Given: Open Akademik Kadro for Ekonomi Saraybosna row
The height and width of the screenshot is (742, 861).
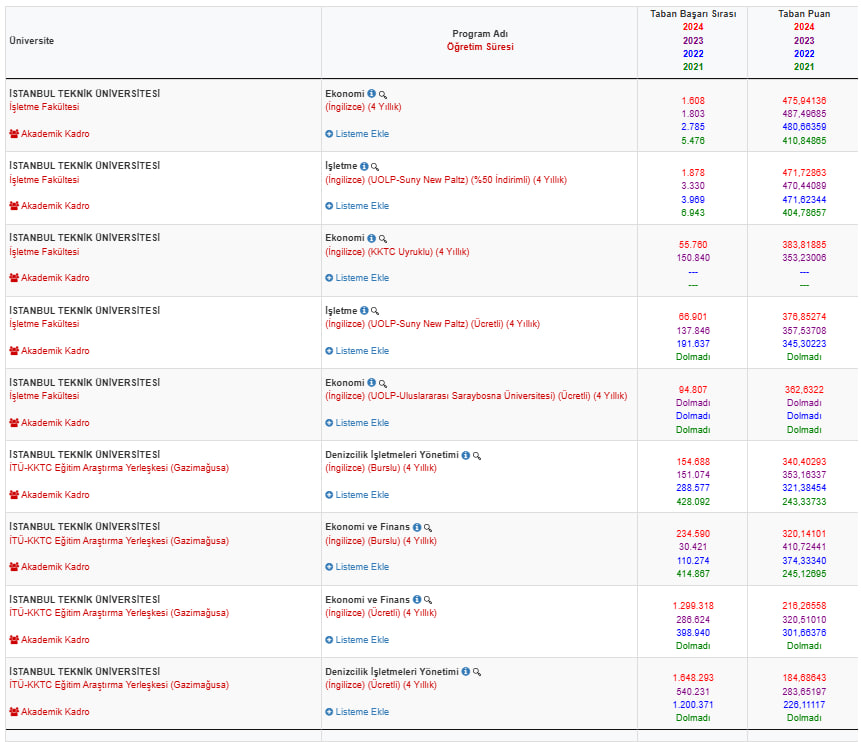Looking at the screenshot, I should click(55, 423).
